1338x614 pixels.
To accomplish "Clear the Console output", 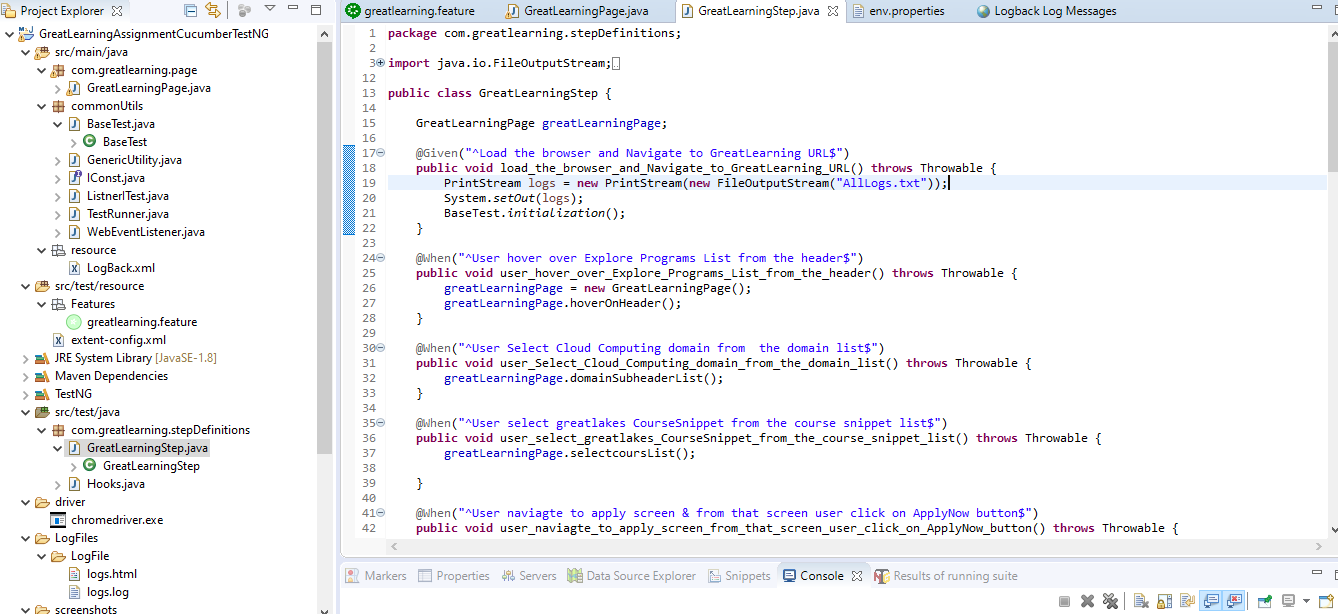I will [1141, 601].
